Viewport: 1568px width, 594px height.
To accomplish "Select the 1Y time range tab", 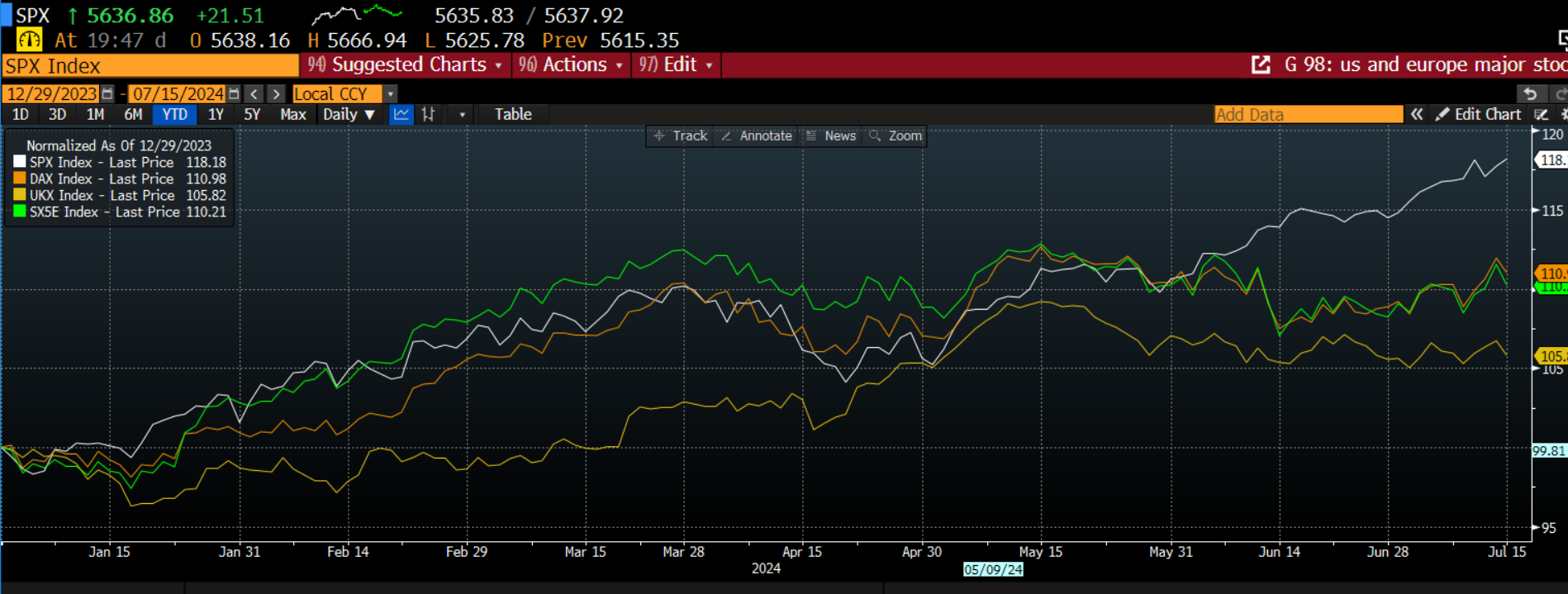I will point(216,114).
